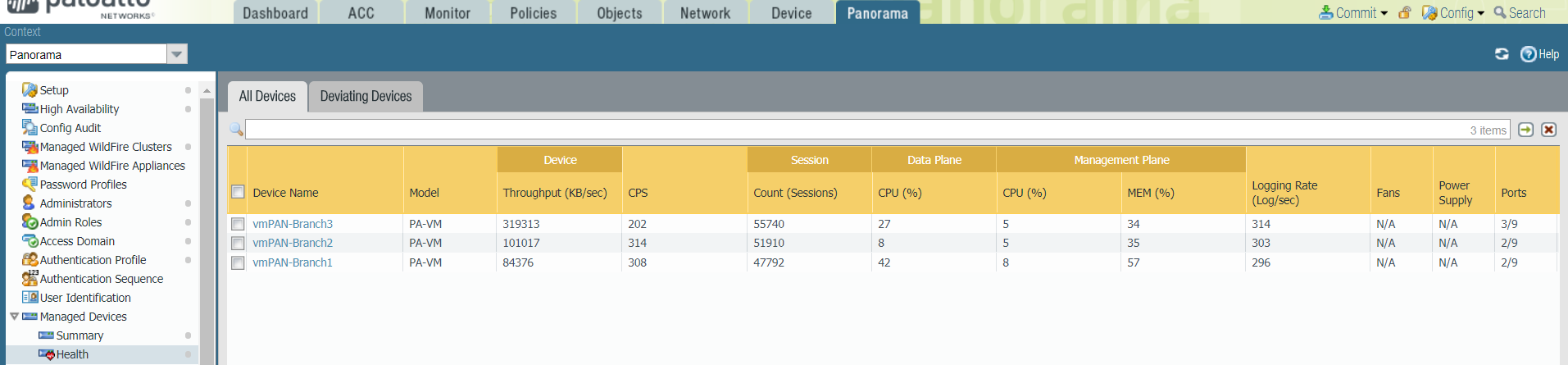The width and height of the screenshot is (1568, 365).
Task: Click the Fans column header
Action: [1402, 193]
